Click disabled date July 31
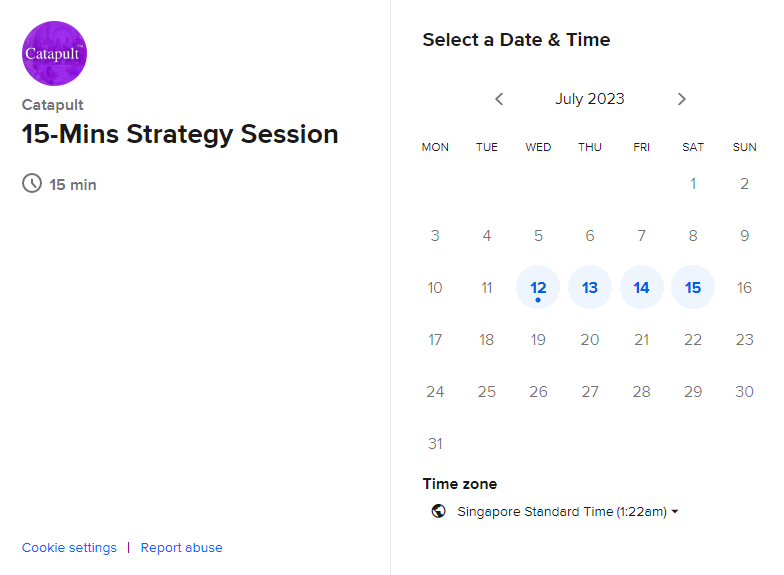The width and height of the screenshot is (784, 575). [435, 443]
